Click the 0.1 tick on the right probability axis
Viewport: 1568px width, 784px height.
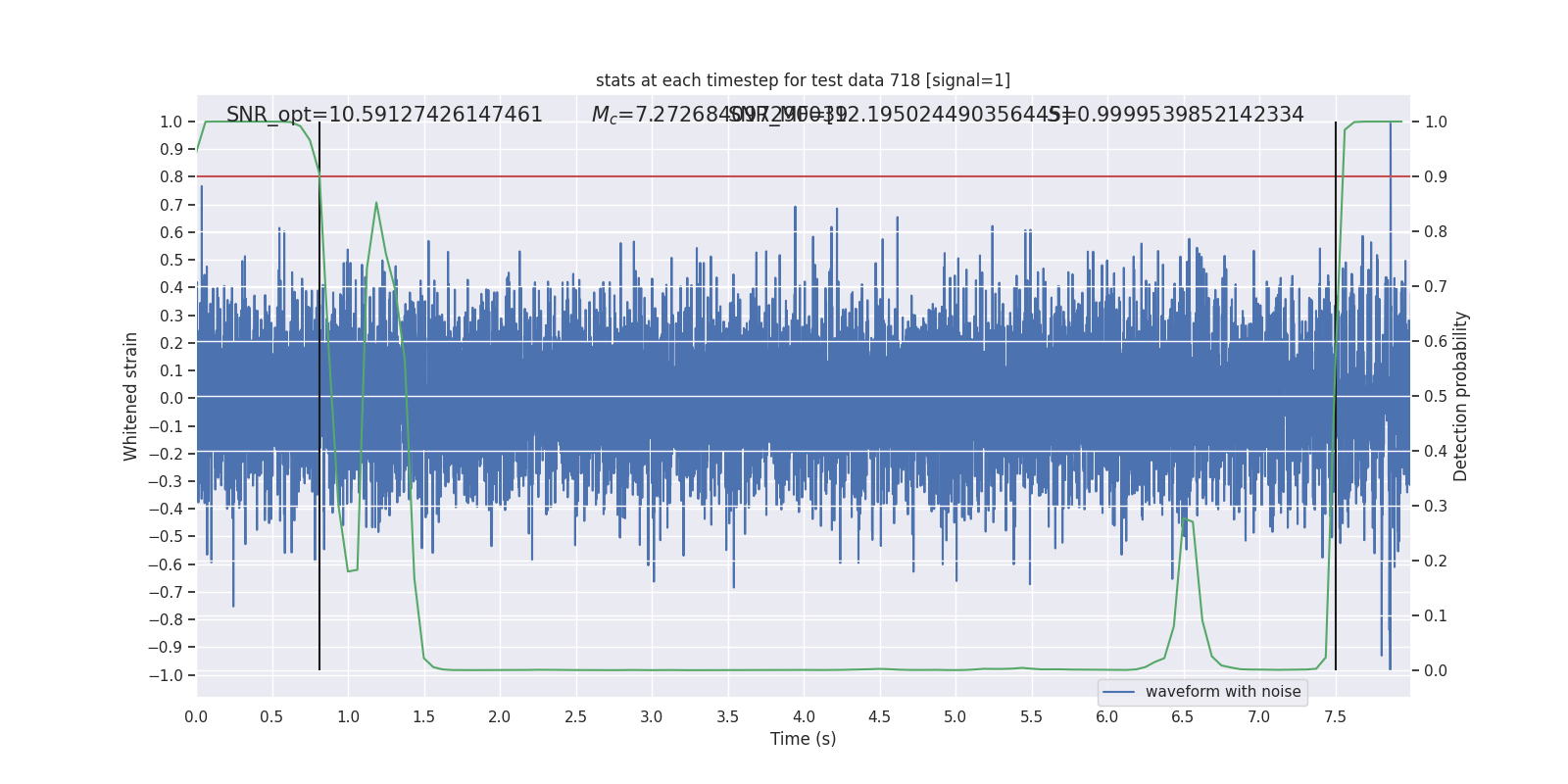[x=1436, y=616]
